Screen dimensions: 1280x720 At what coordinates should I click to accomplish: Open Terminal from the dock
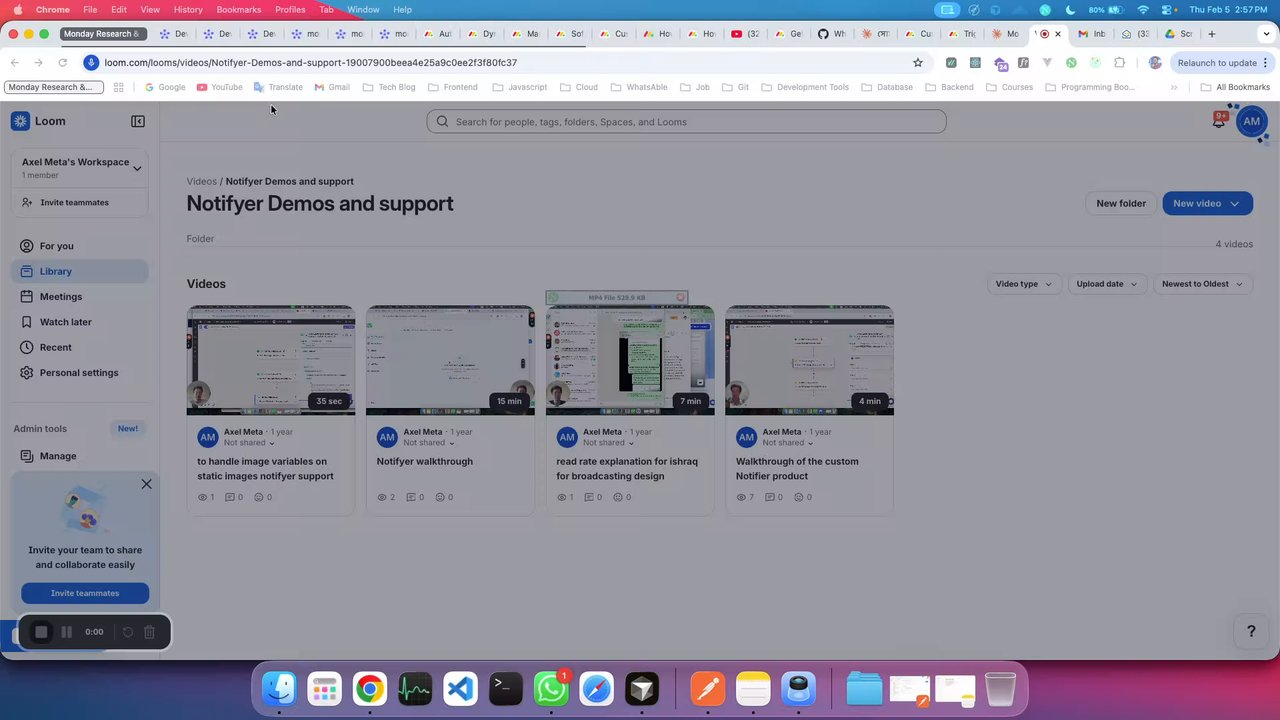coord(505,689)
